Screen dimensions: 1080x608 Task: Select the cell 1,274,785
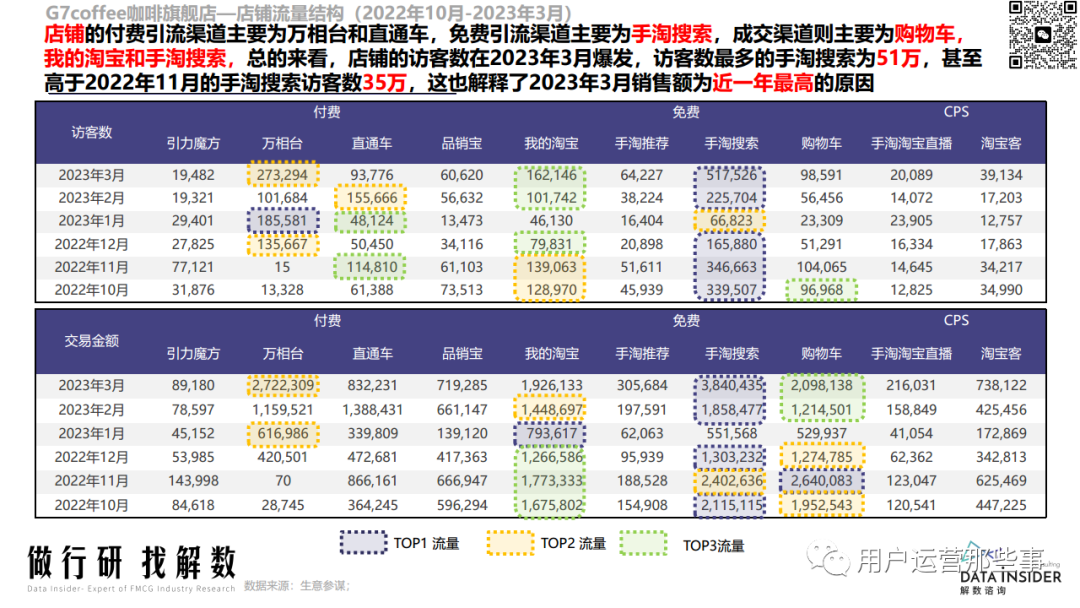tap(821, 457)
